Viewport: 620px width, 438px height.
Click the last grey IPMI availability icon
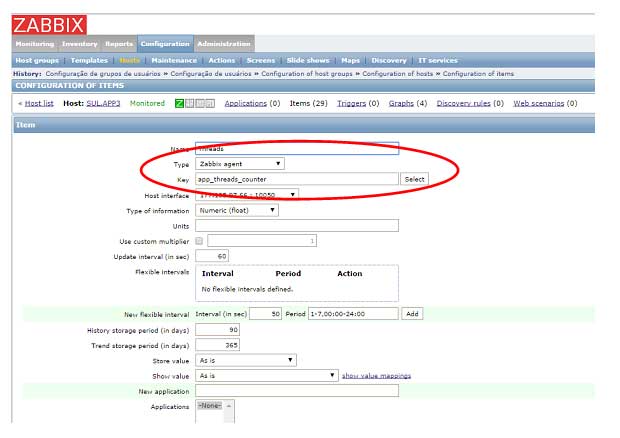(208, 103)
